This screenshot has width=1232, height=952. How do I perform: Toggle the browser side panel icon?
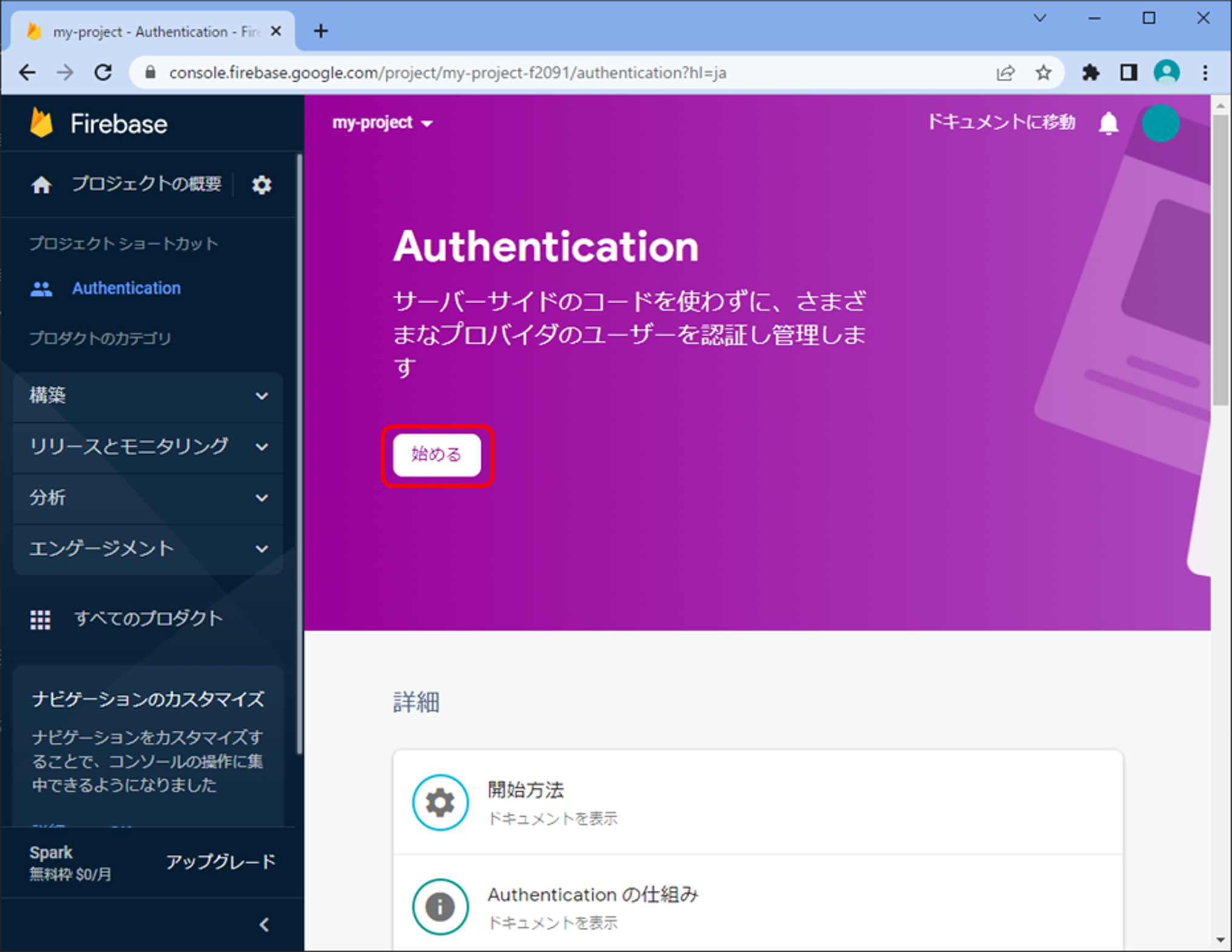coord(1128,73)
